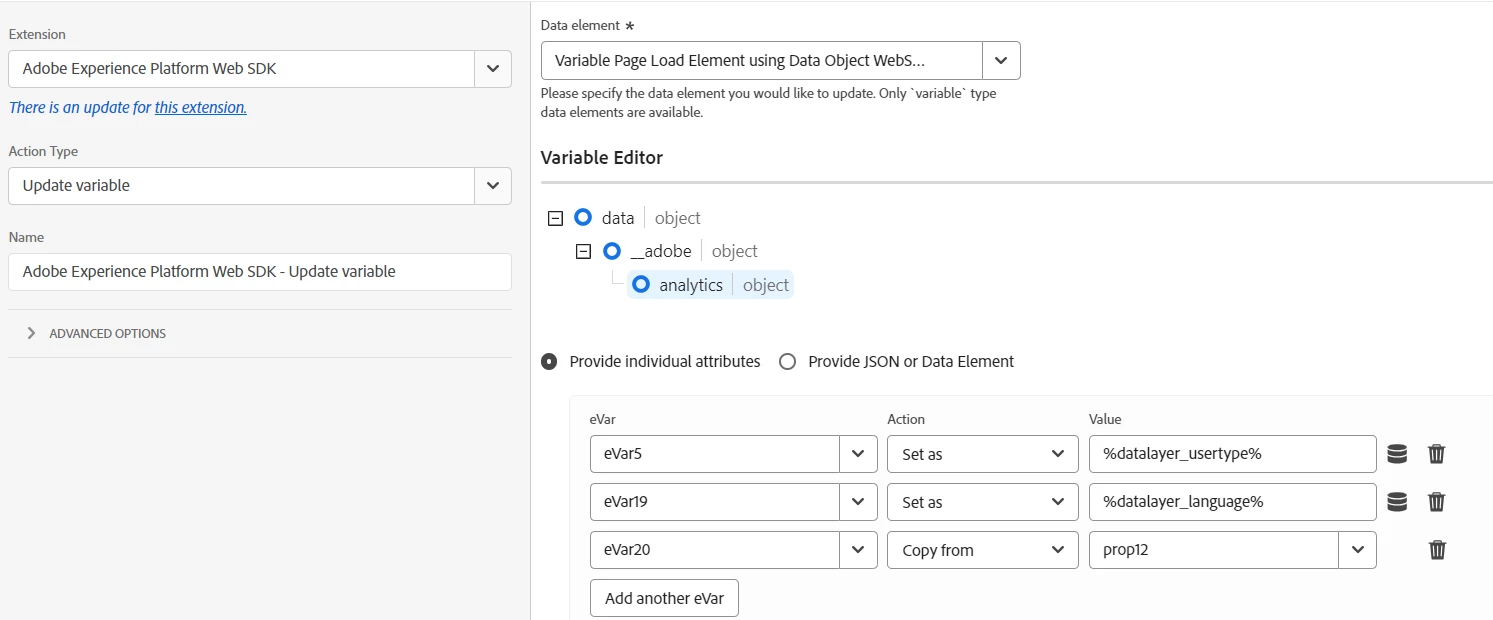Image resolution: width=1493 pixels, height=620 pixels.
Task: Collapse the data tree node
Action: click(556, 218)
